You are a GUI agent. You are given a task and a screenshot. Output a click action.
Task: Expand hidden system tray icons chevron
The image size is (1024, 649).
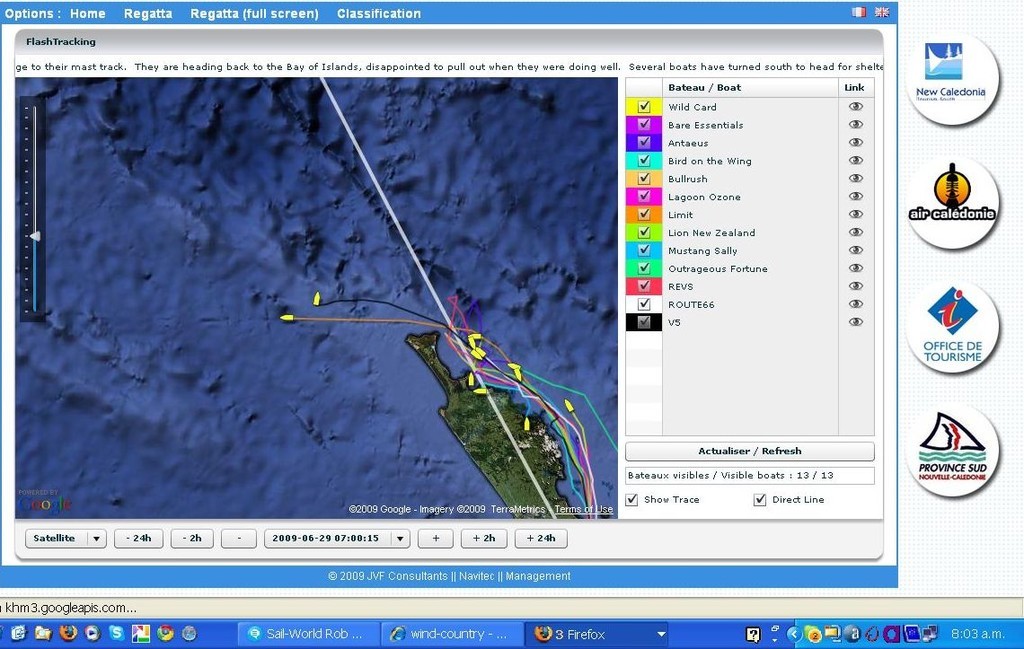[794, 634]
